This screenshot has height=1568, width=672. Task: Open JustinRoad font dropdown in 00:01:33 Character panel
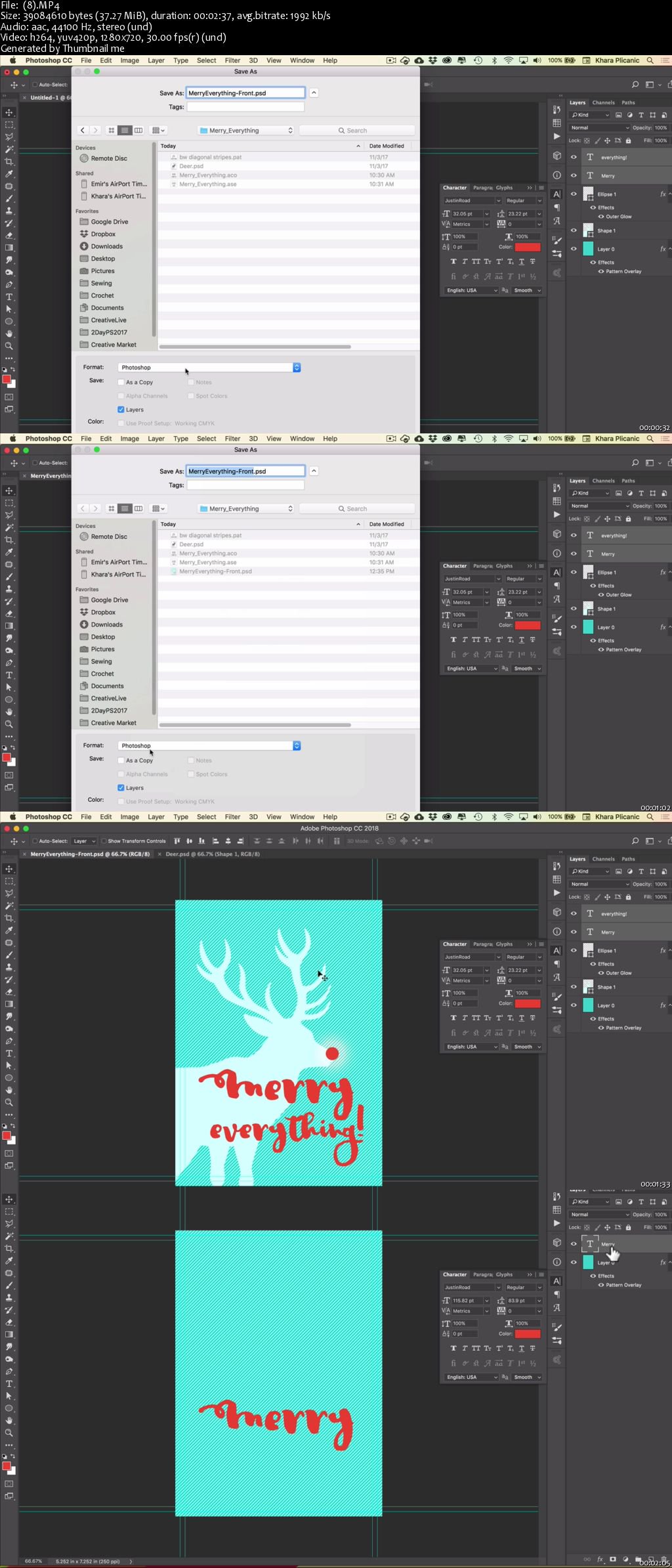click(x=498, y=957)
